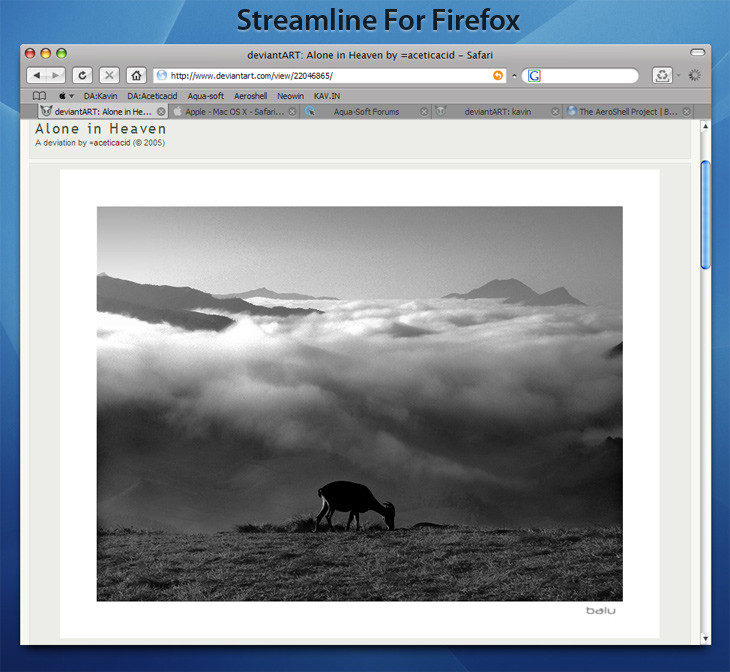Click the orange RSS feed icon in address bar

(498, 75)
